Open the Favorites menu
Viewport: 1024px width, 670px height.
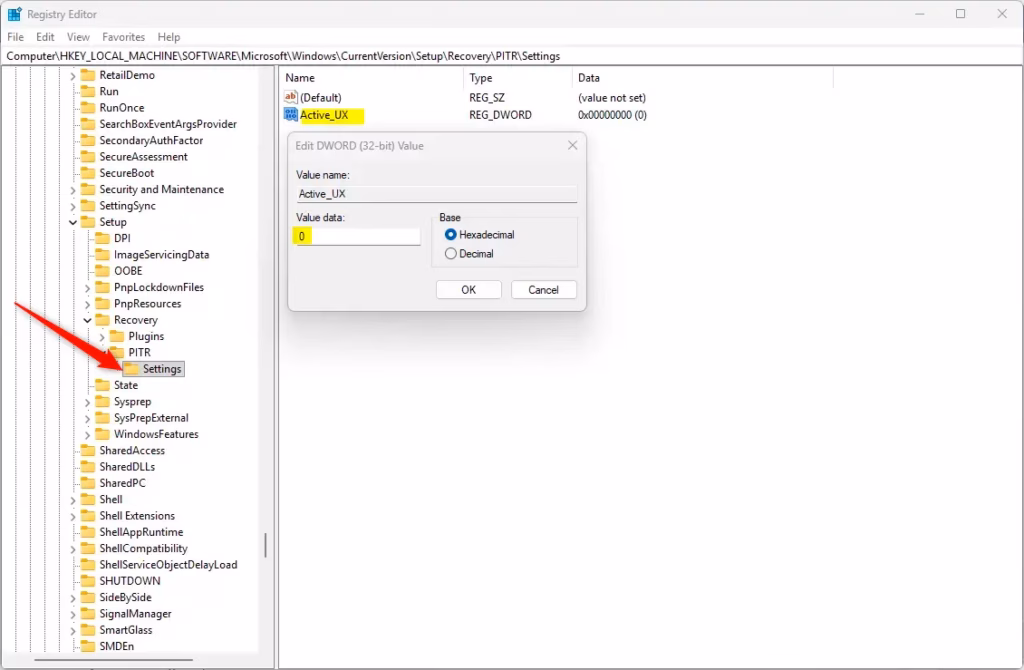pos(123,36)
